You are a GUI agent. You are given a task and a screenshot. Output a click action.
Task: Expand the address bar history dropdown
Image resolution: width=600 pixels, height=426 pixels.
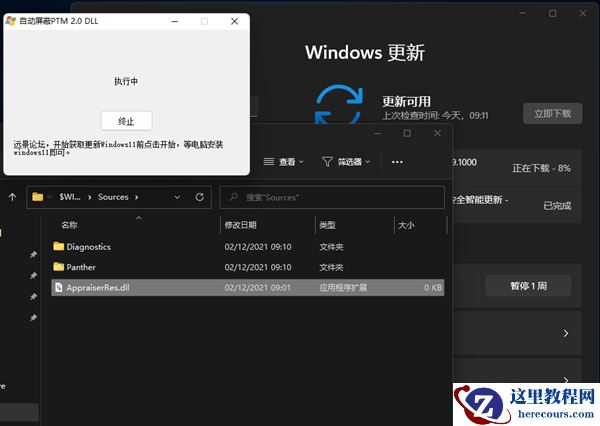(x=177, y=197)
